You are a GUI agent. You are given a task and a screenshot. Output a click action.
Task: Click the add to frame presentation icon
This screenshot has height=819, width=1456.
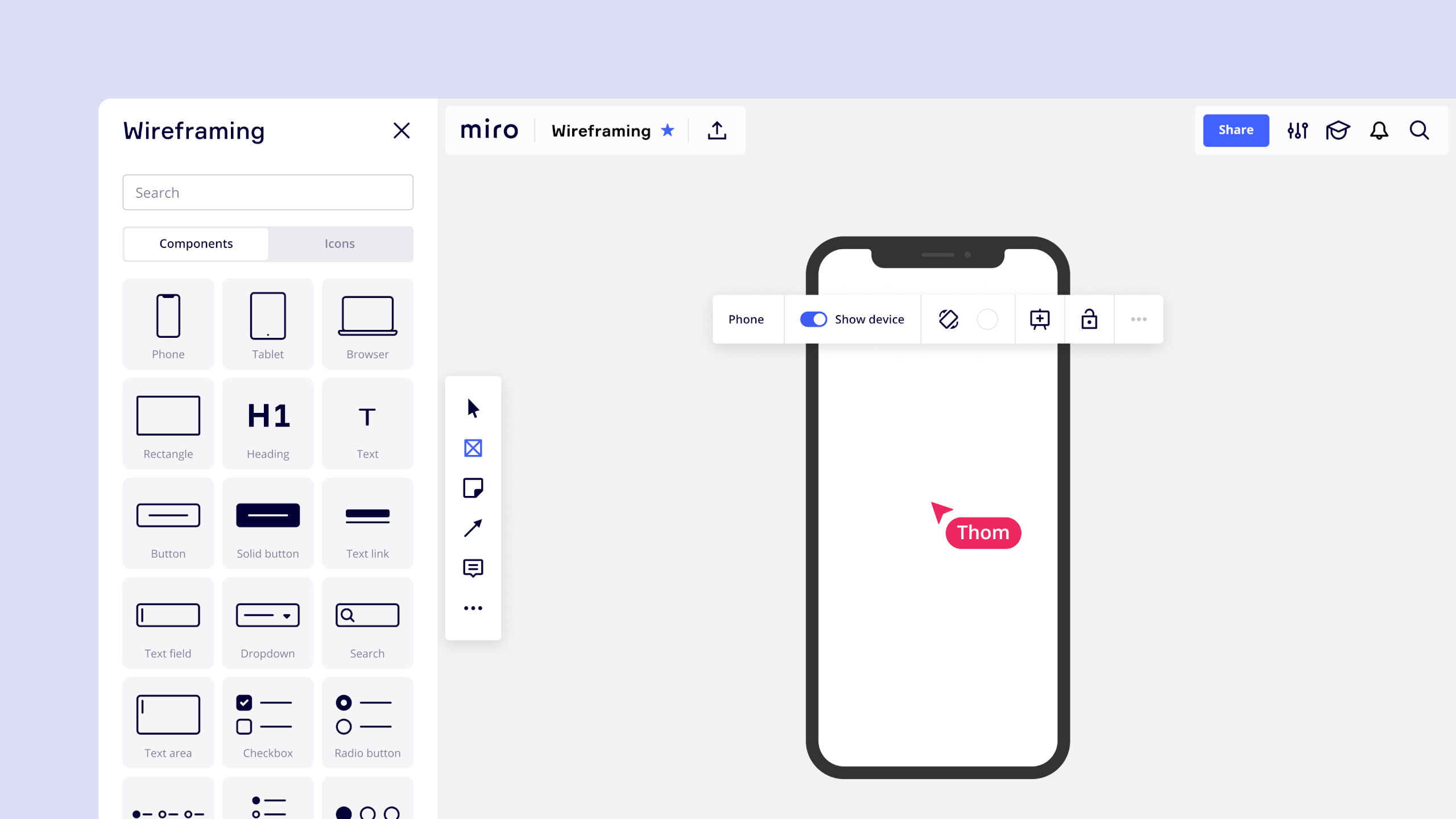(x=1040, y=319)
